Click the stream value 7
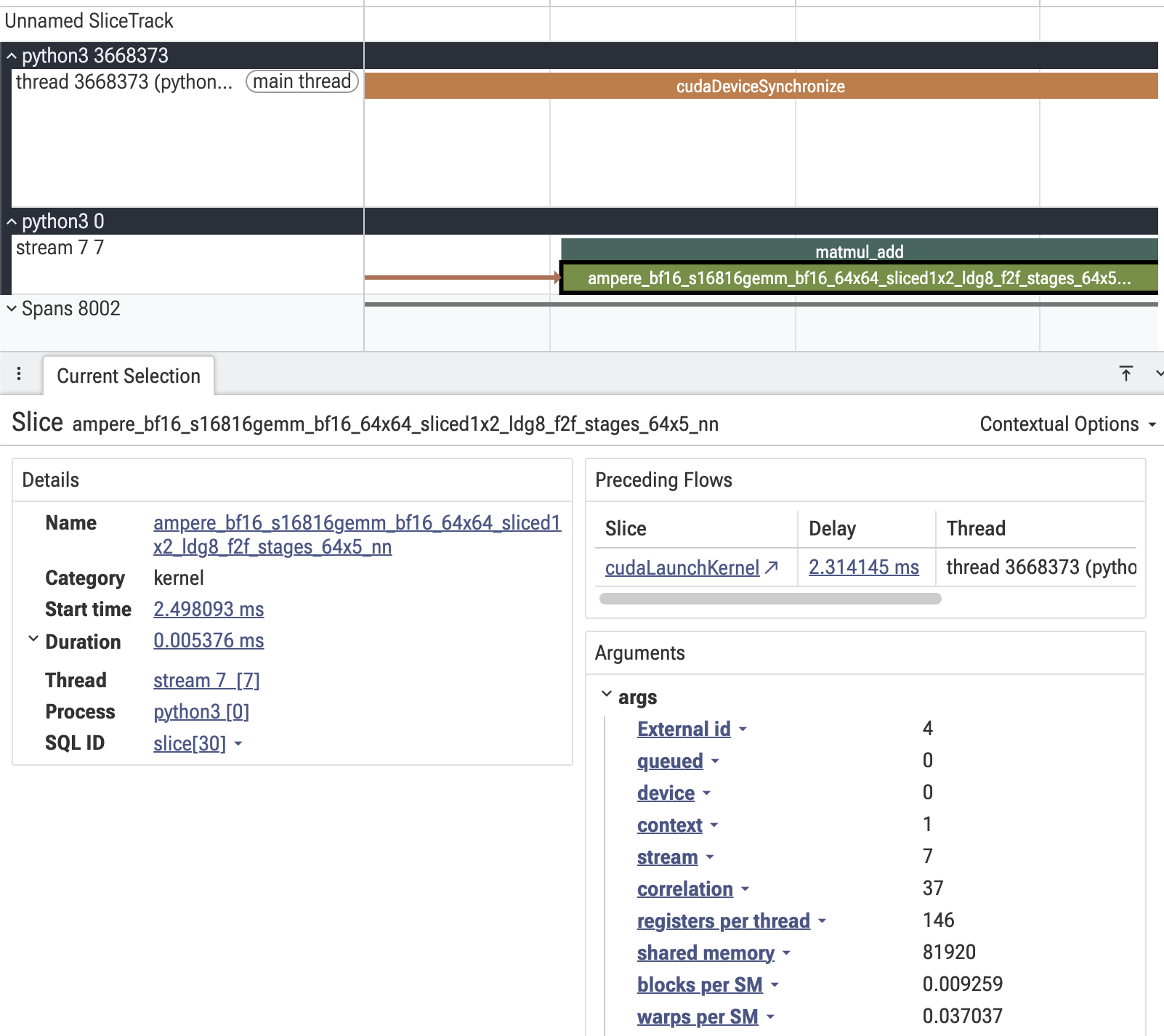 pyautogui.click(x=928, y=857)
